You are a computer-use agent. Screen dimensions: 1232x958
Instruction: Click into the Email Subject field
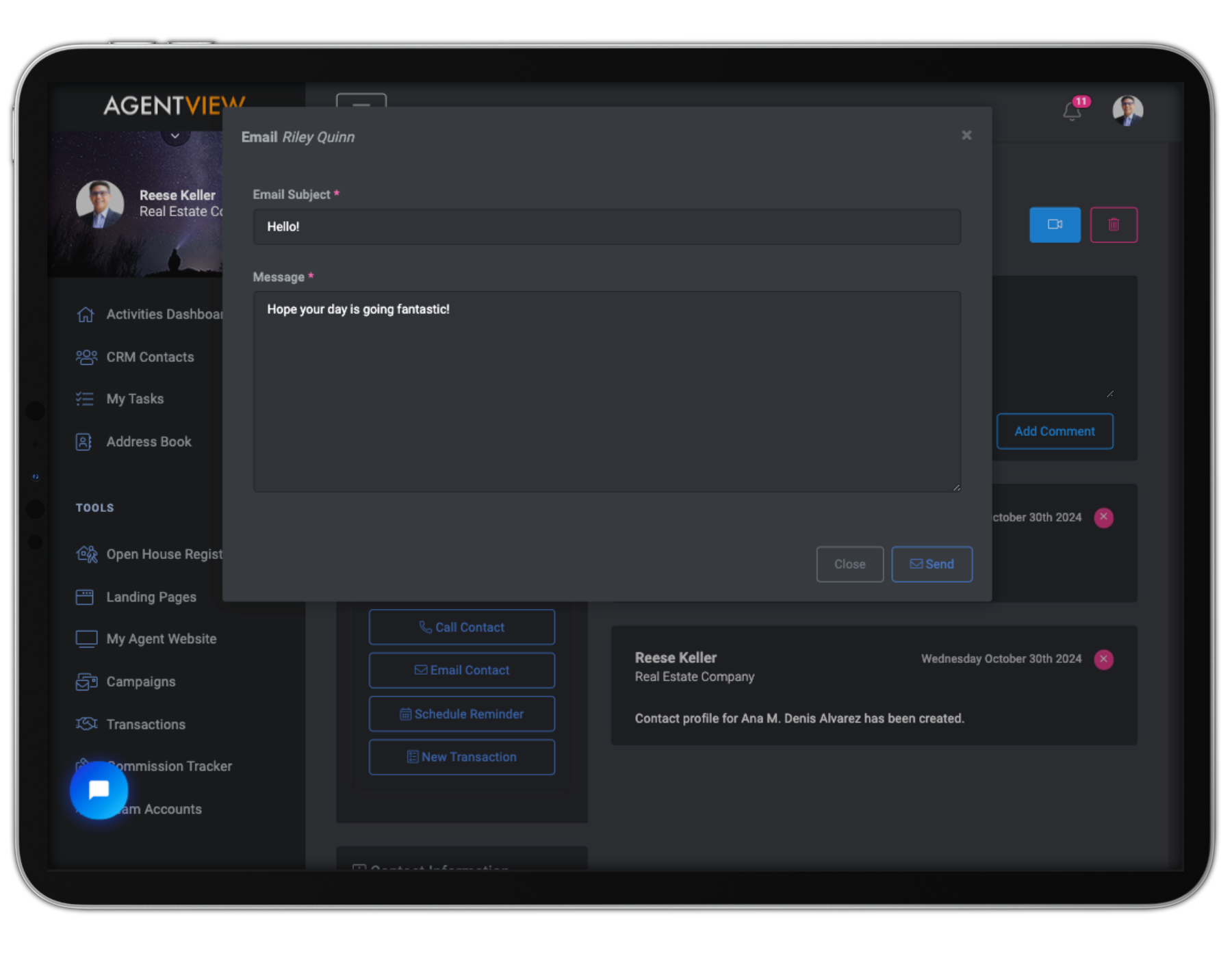pyautogui.click(x=606, y=227)
